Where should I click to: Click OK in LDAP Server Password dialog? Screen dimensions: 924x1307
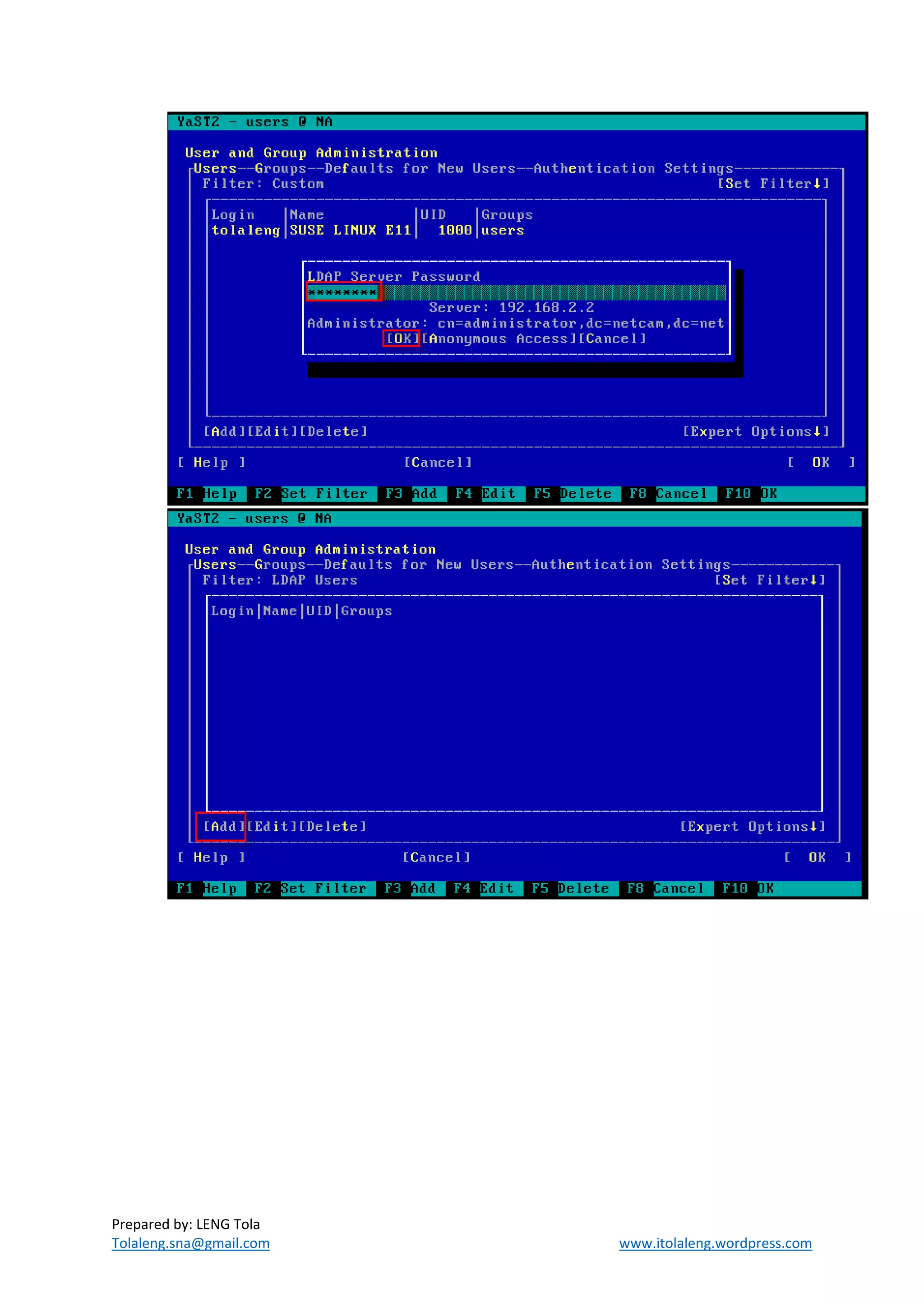pyautogui.click(x=402, y=338)
